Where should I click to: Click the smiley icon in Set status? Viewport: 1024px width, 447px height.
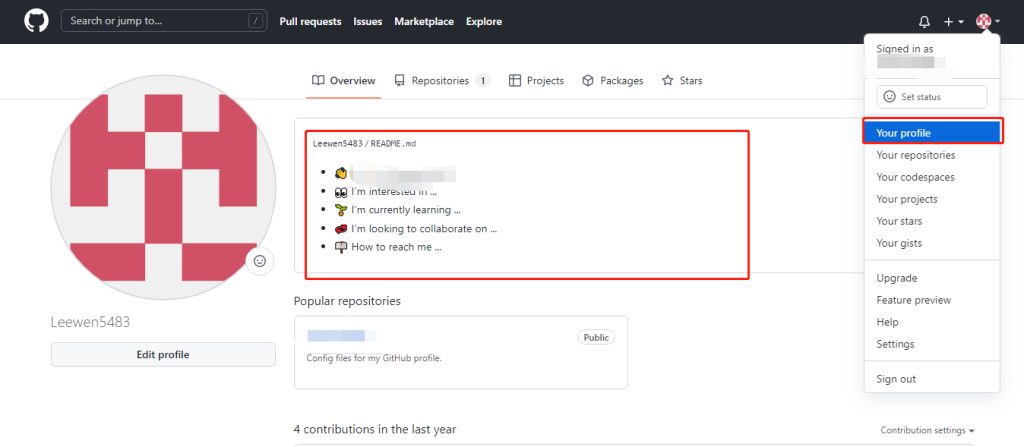[x=889, y=96]
